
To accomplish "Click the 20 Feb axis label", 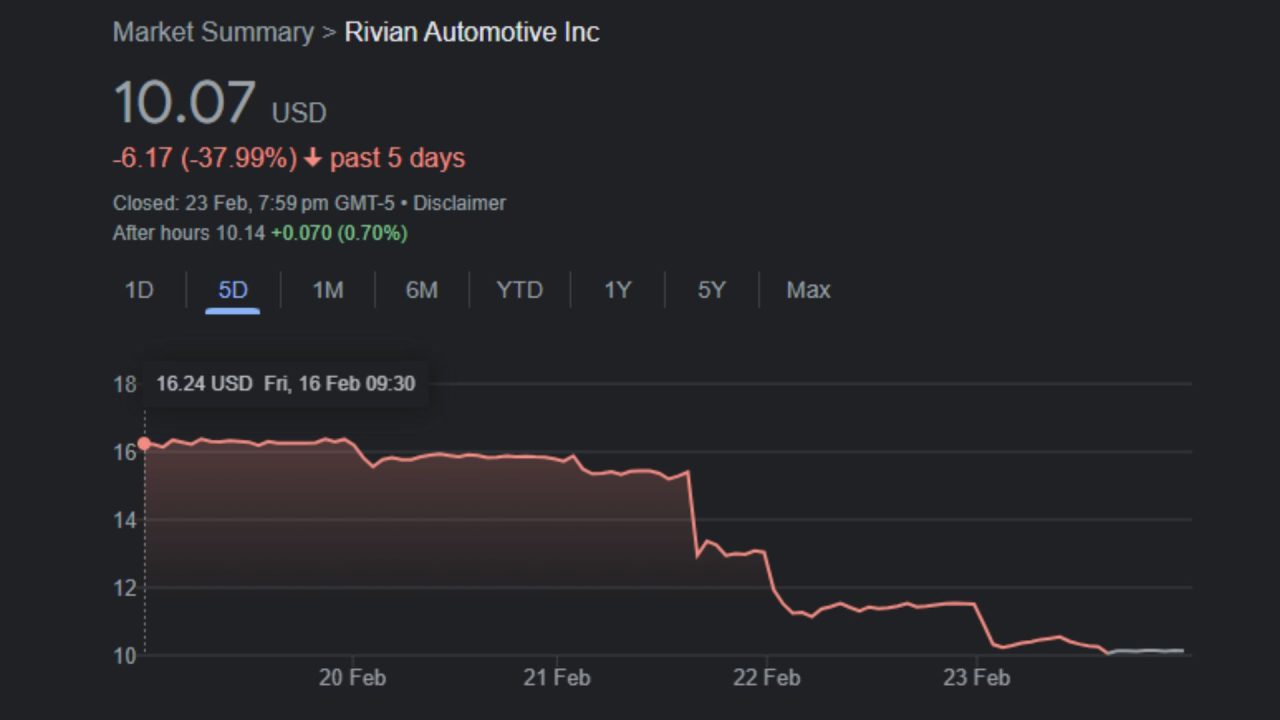I will pyautogui.click(x=352, y=677).
